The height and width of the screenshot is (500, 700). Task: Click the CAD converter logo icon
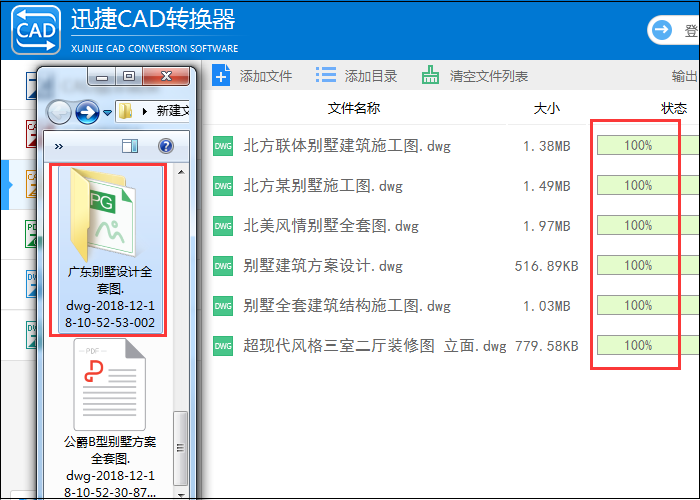tap(36, 30)
